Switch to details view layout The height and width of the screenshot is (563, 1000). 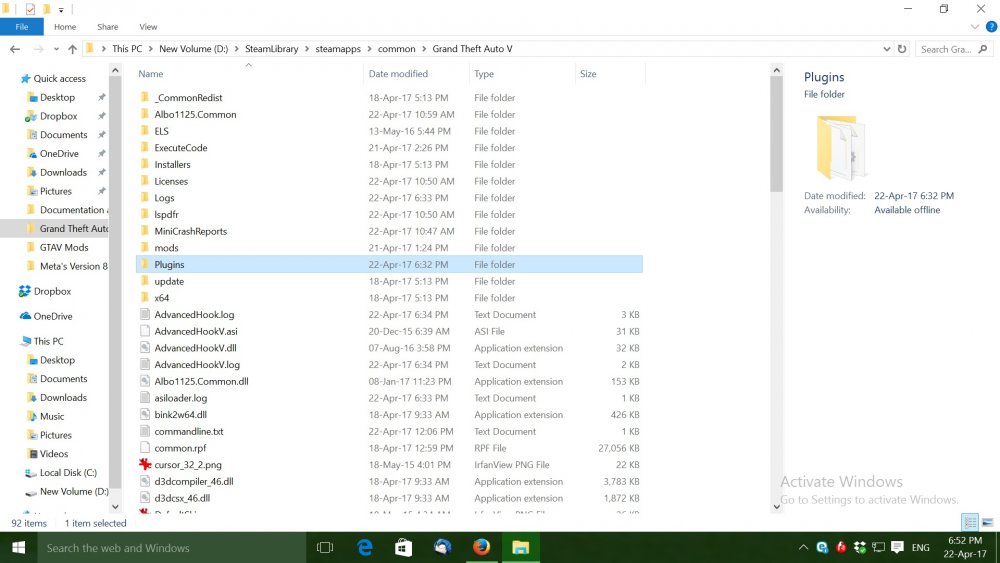(x=970, y=523)
